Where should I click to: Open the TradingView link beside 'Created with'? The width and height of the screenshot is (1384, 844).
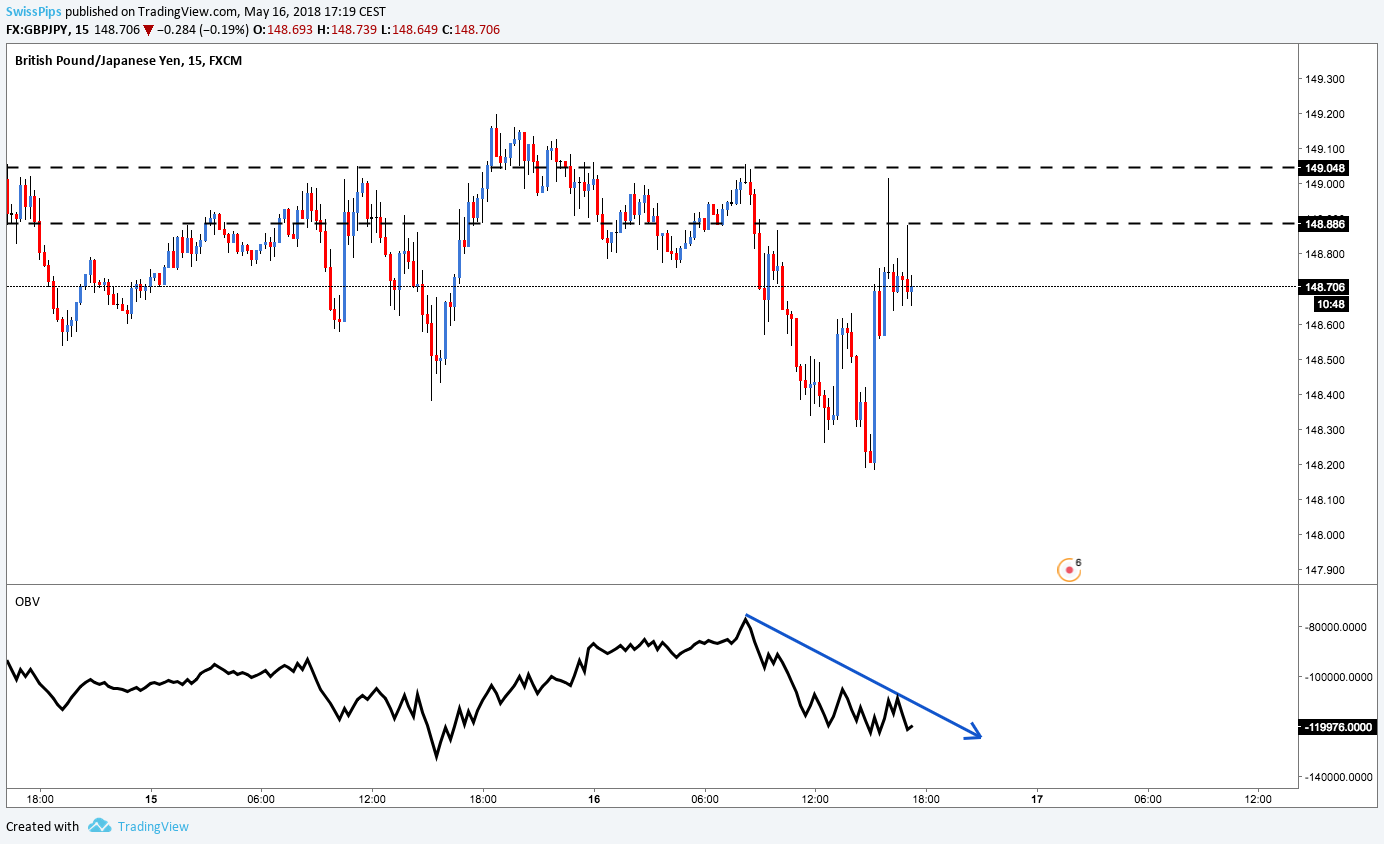tap(152, 826)
